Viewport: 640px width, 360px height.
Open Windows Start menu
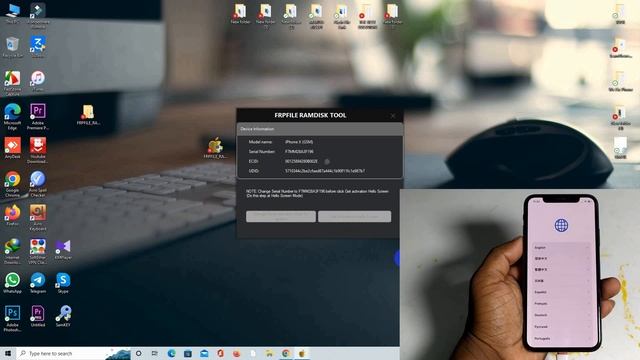(x=8, y=353)
